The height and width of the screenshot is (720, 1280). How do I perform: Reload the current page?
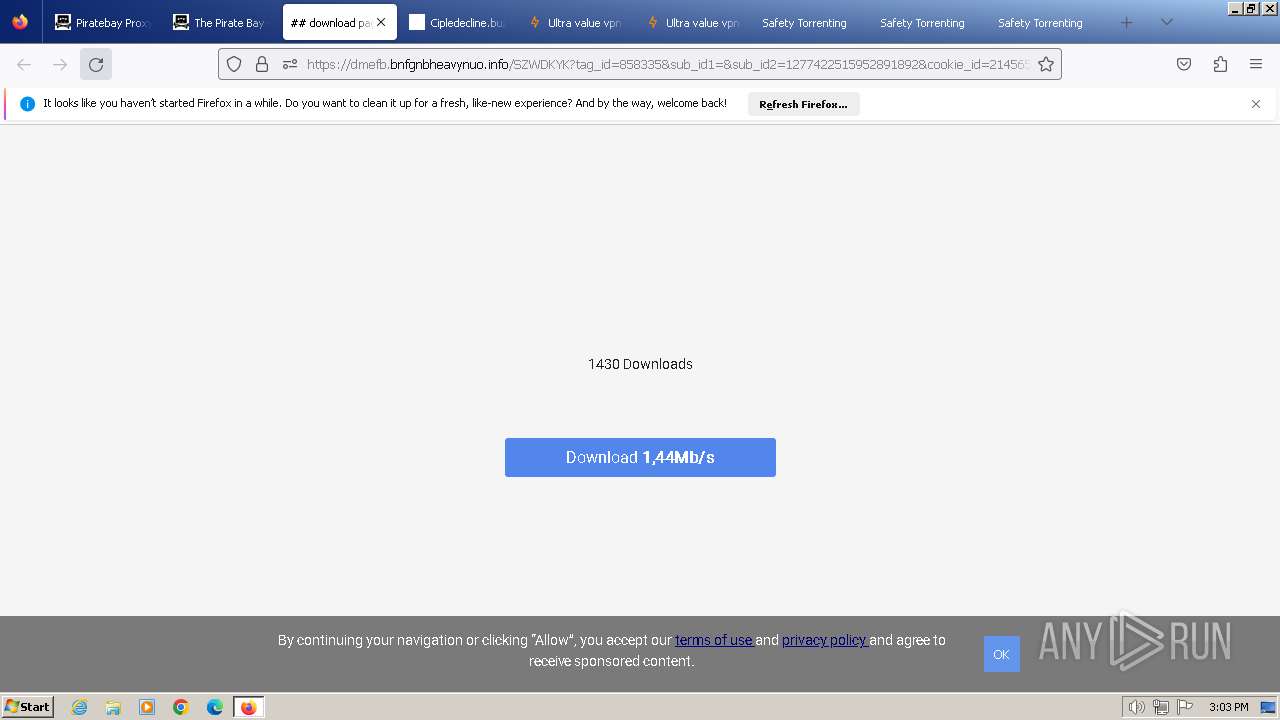click(96, 64)
